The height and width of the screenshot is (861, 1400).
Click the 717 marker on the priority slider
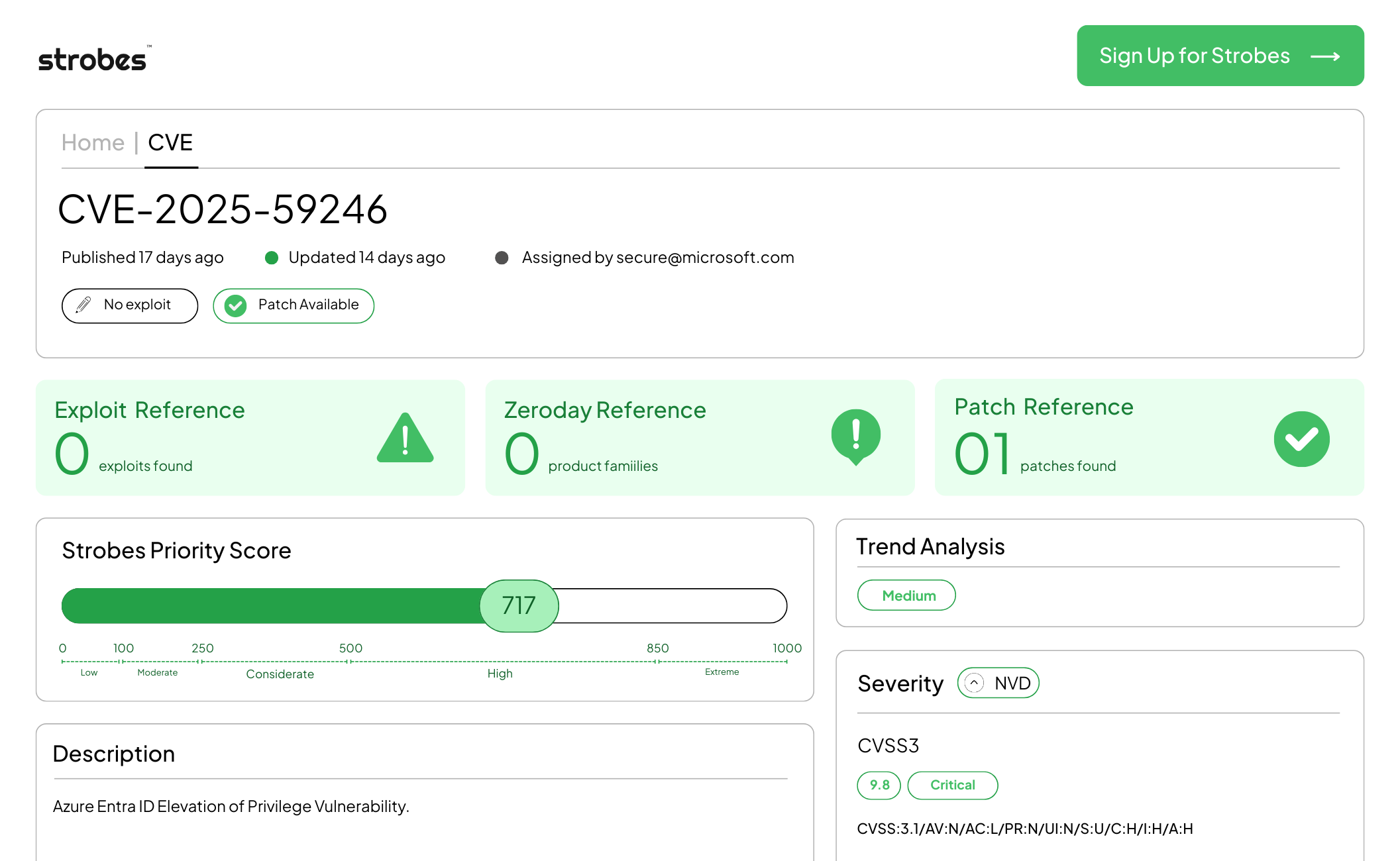coord(519,605)
